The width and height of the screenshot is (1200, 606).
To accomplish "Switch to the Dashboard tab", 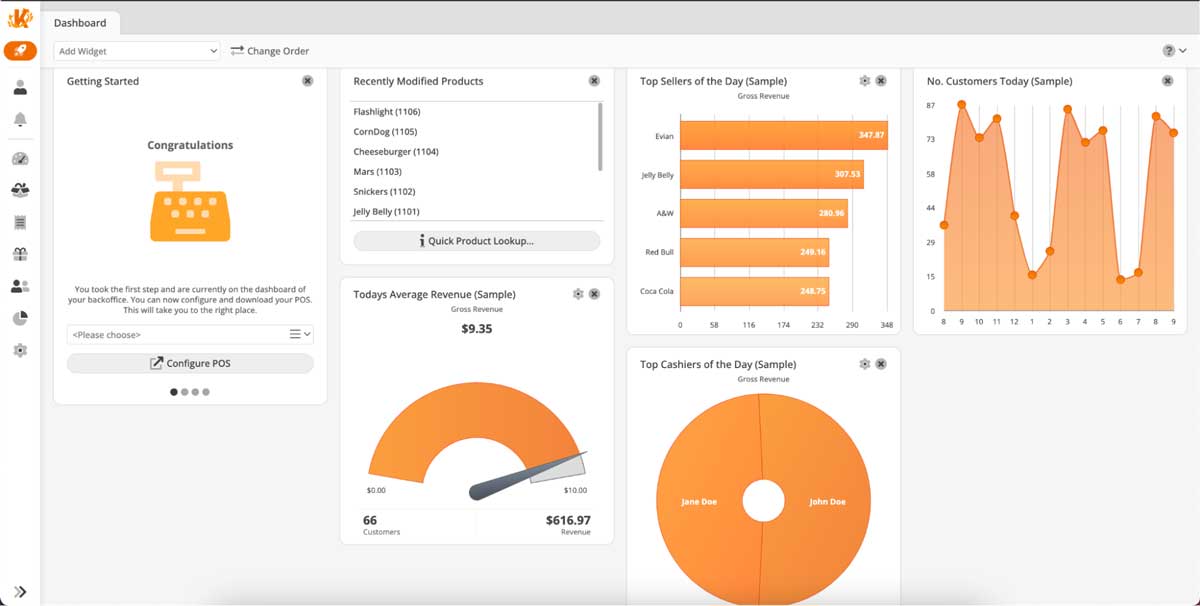I will 82,22.
